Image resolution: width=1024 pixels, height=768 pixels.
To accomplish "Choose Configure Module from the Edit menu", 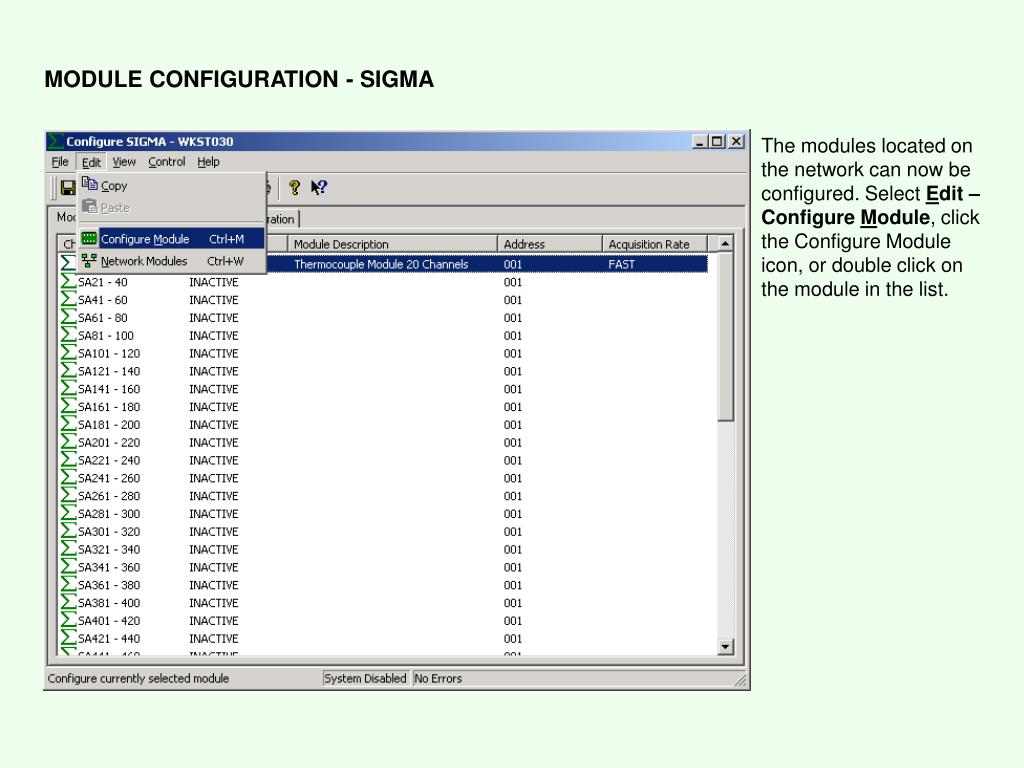I will point(172,239).
